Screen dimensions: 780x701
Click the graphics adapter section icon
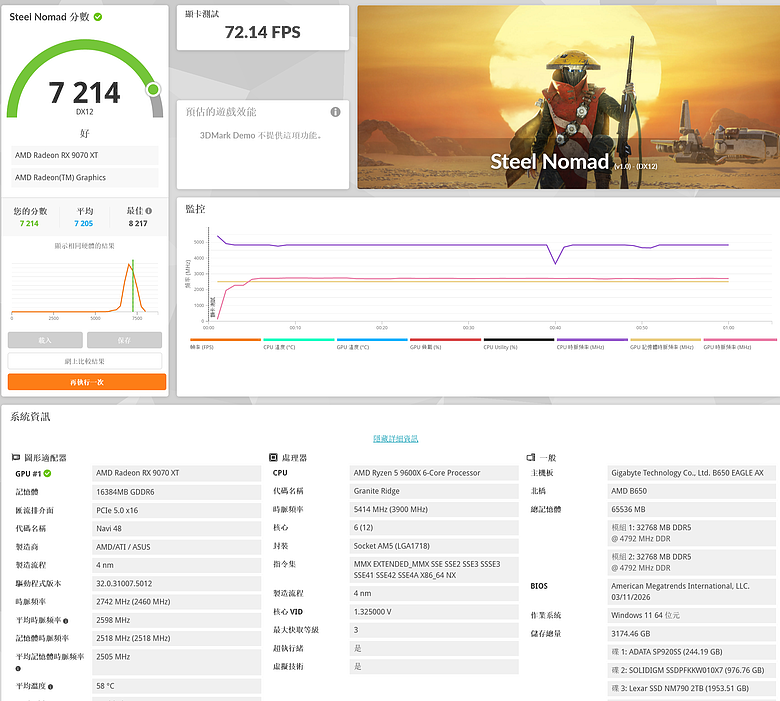16,457
